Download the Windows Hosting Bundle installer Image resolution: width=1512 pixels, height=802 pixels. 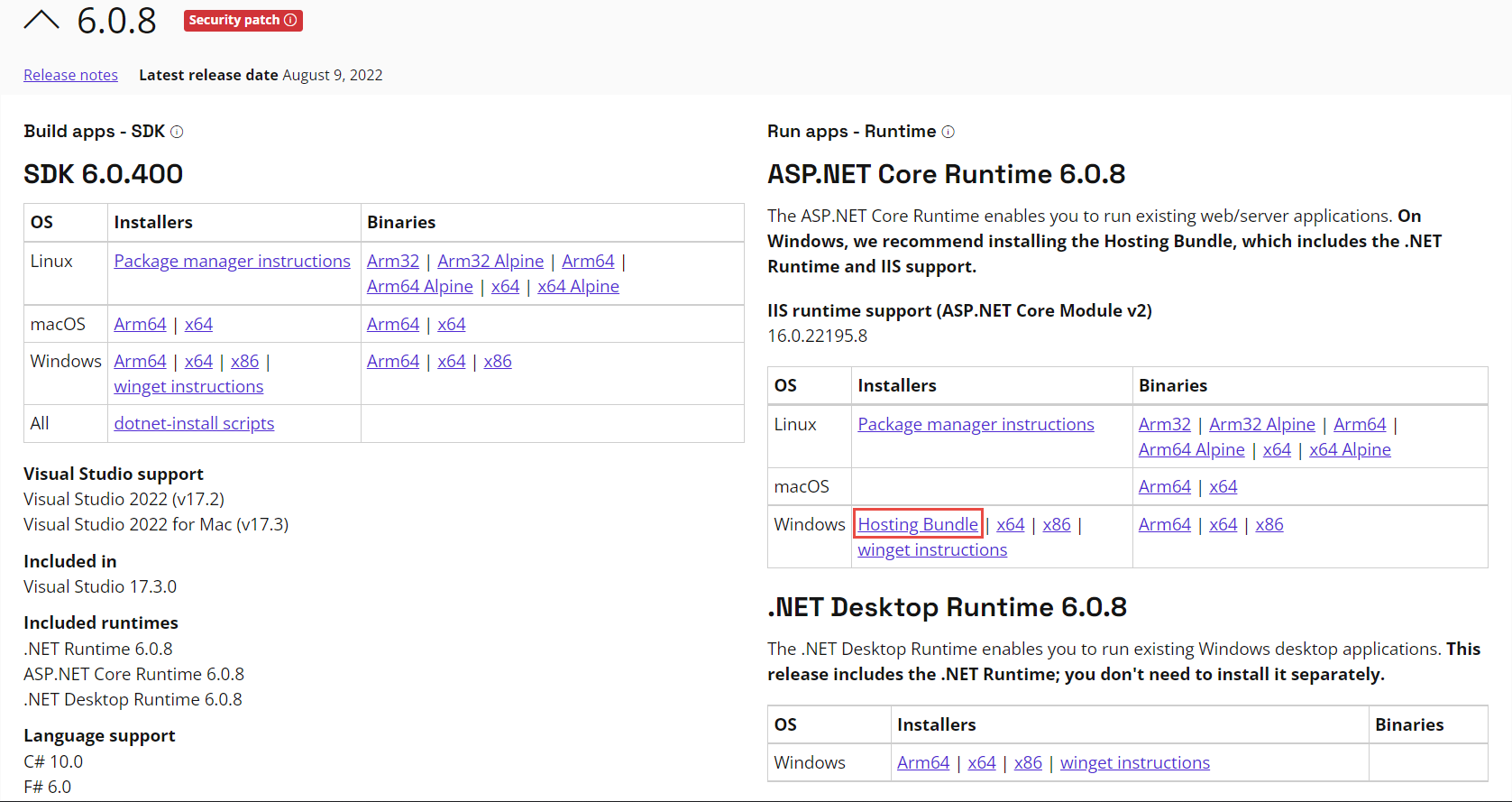coord(918,524)
